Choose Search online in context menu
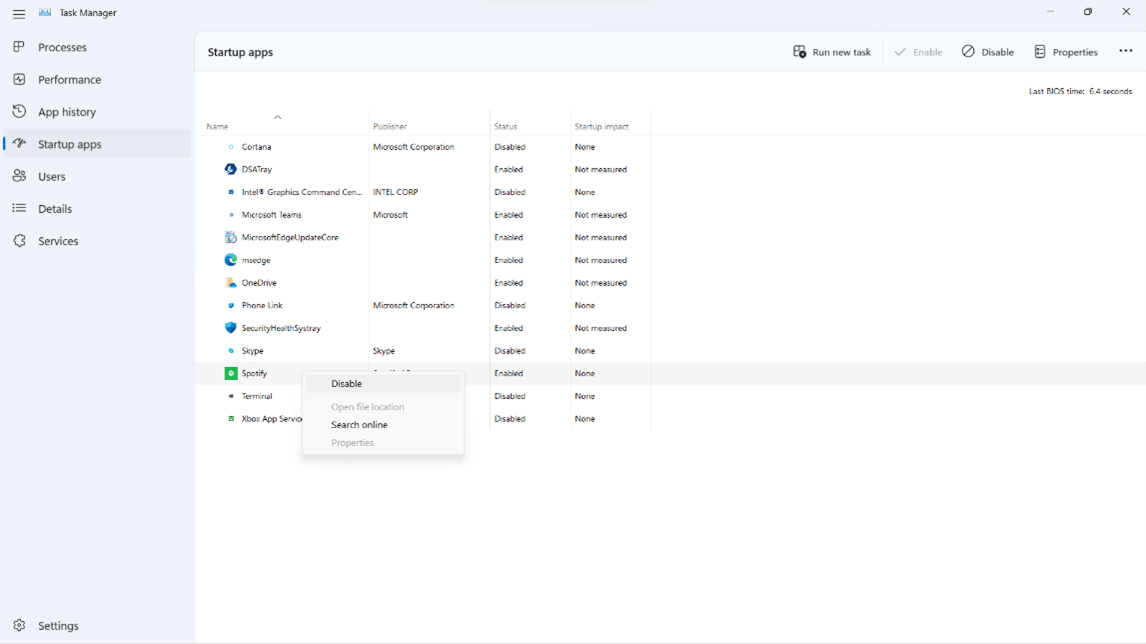The width and height of the screenshot is (1146, 644). [383, 425]
